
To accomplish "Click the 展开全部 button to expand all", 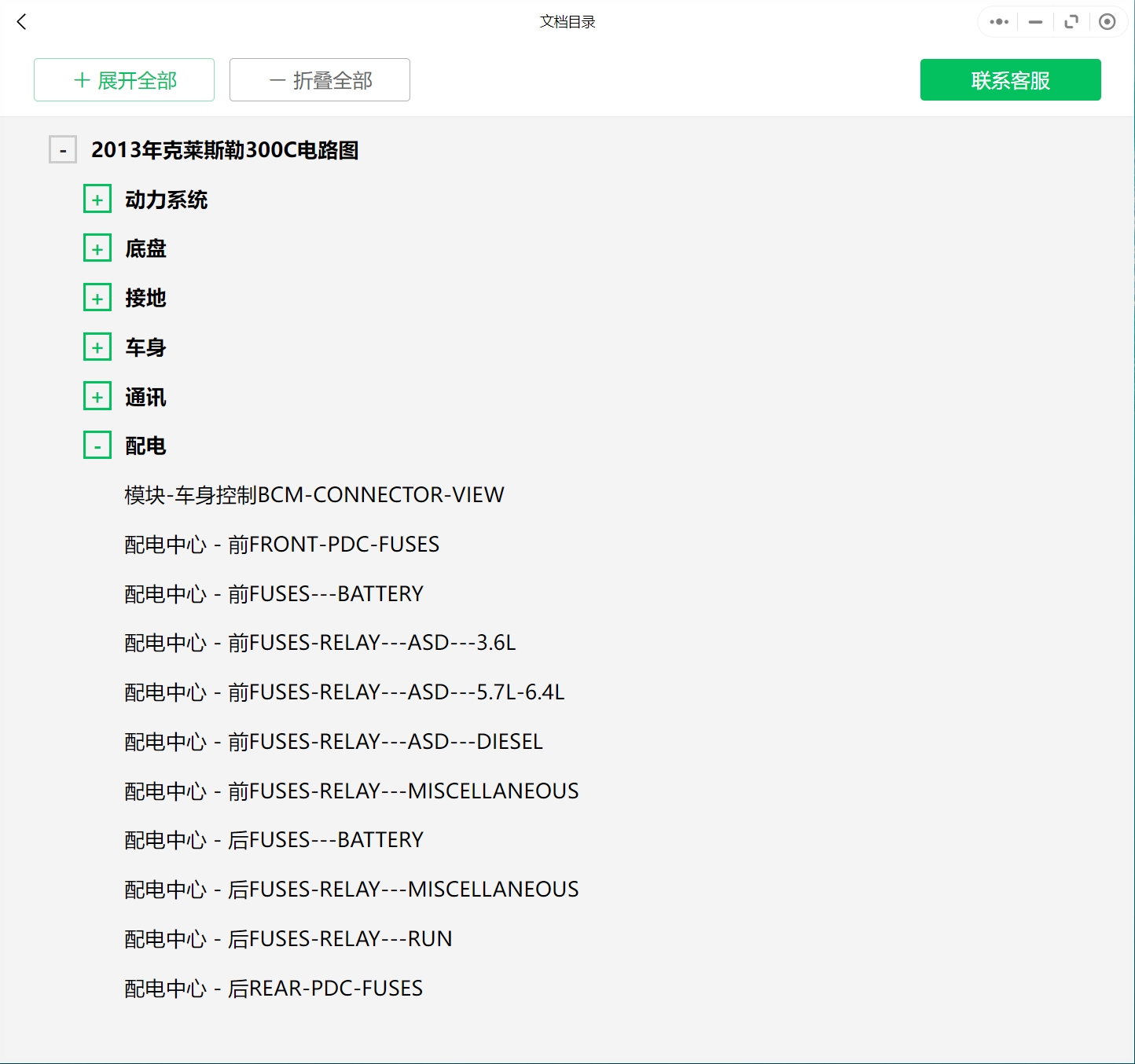I will click(123, 79).
